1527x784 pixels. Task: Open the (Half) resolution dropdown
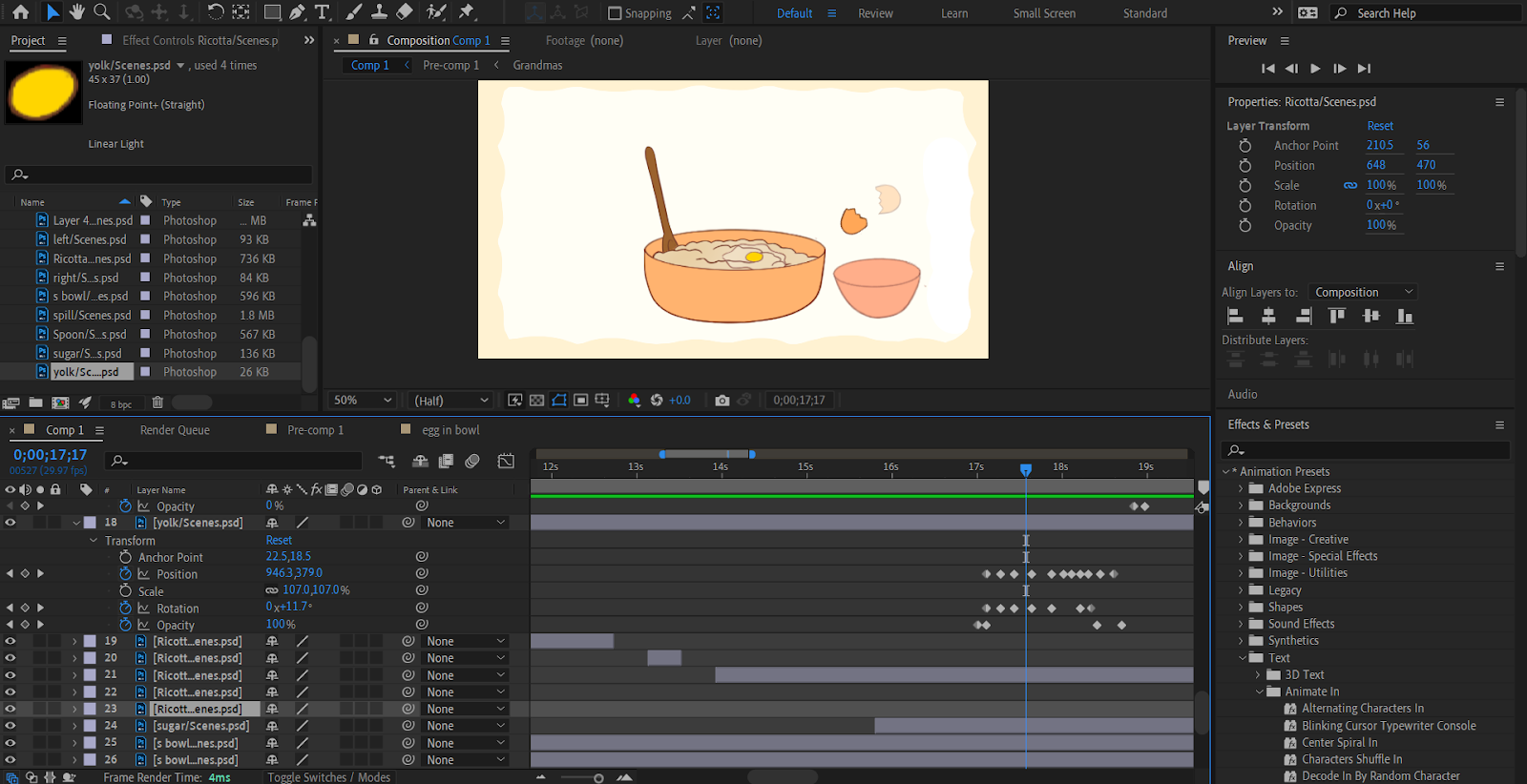point(451,401)
